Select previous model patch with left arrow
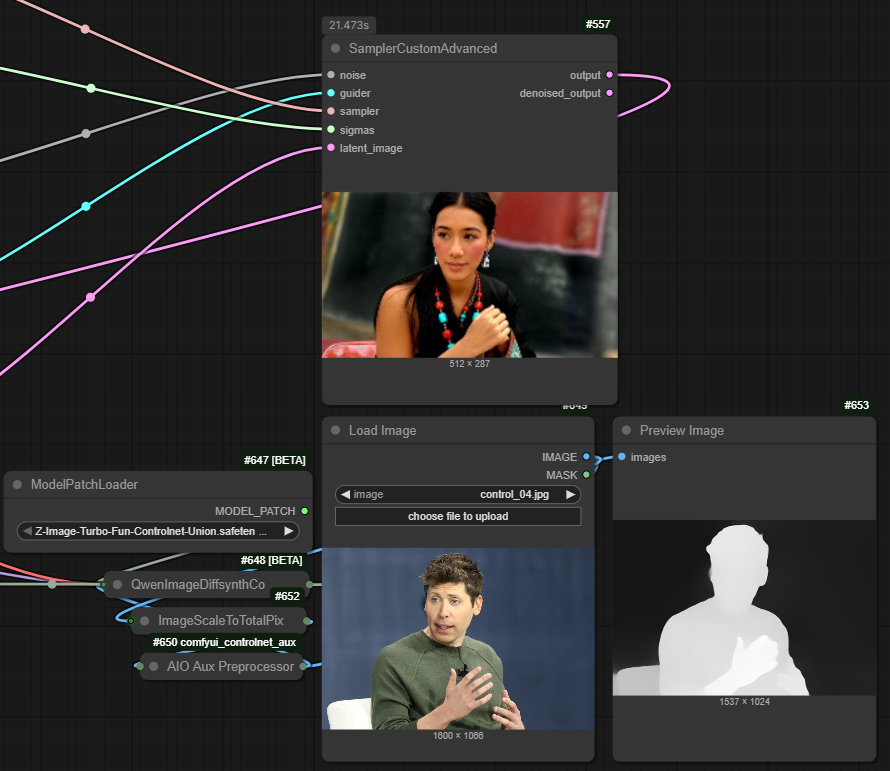This screenshot has width=890, height=771. click(27, 531)
